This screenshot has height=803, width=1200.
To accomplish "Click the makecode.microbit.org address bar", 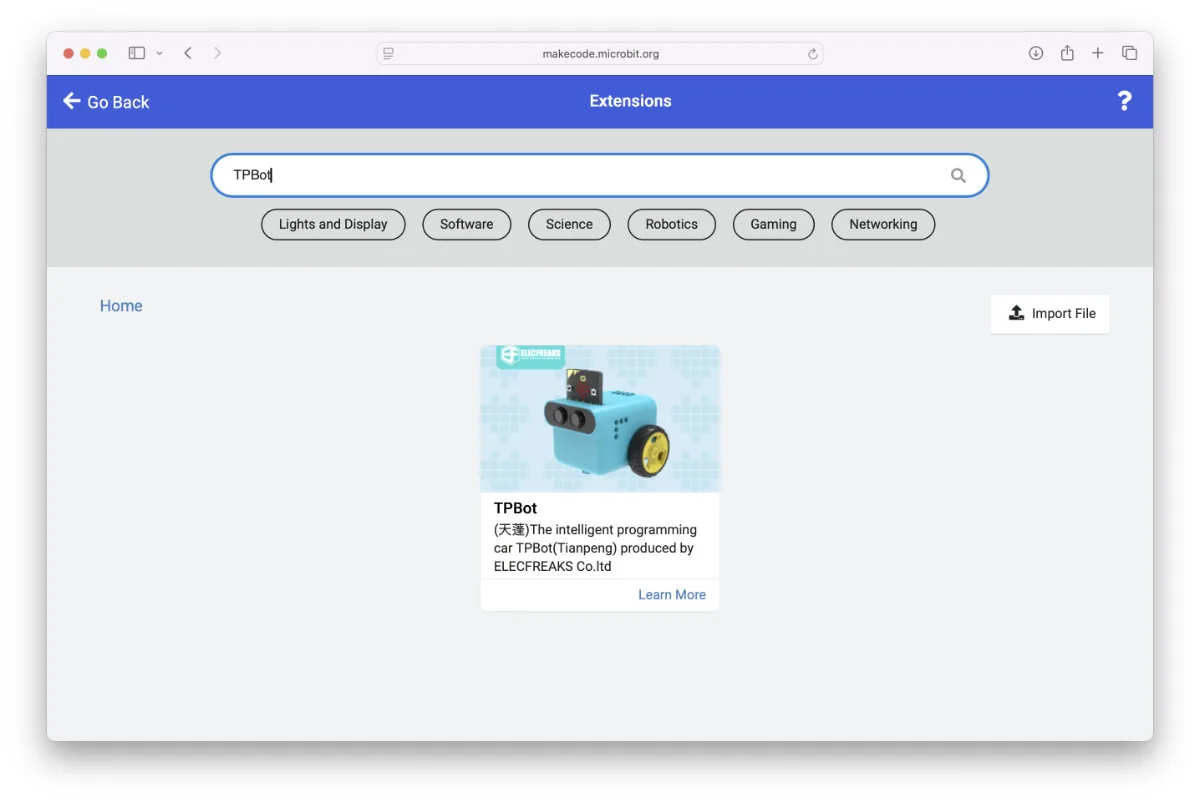I will (600, 54).
